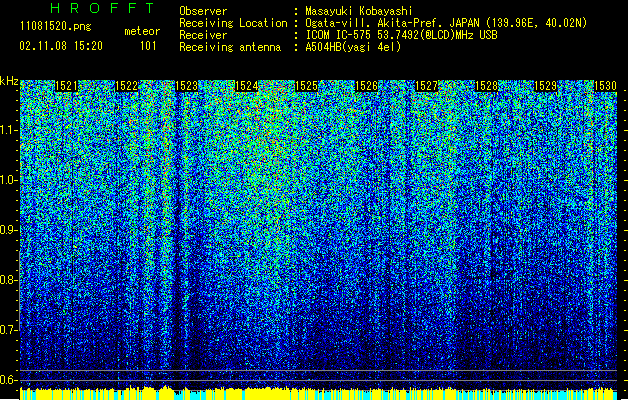Click the Receiver label
This screenshot has width=629, height=400.
pyautogui.click(x=203, y=35)
